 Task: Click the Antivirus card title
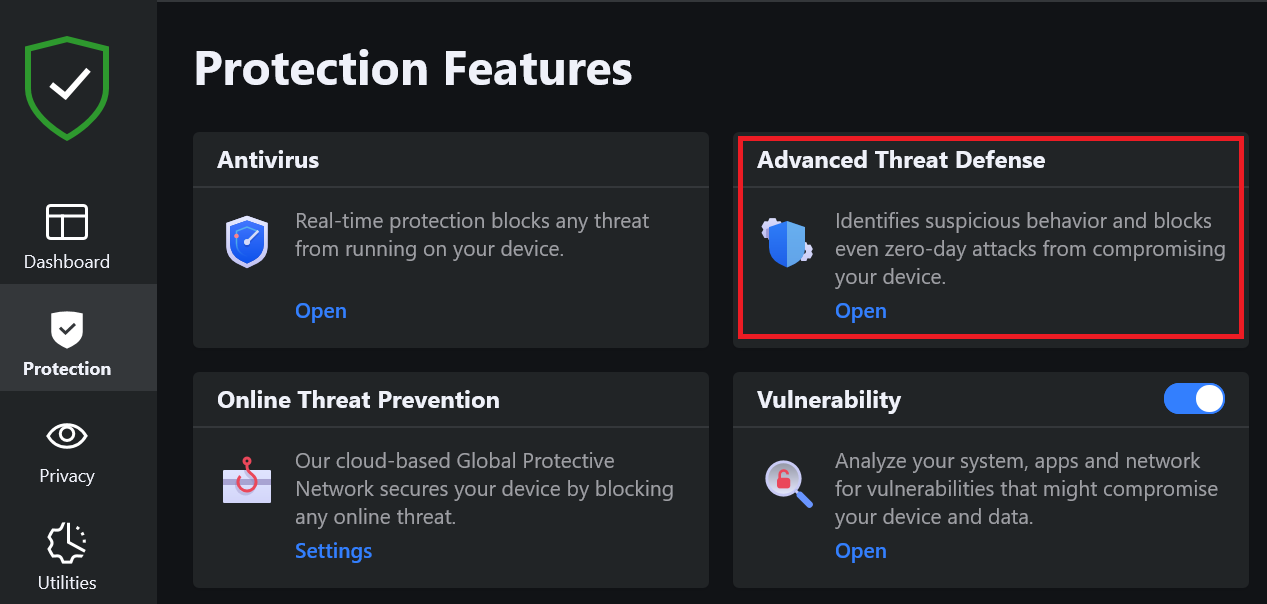(268, 160)
